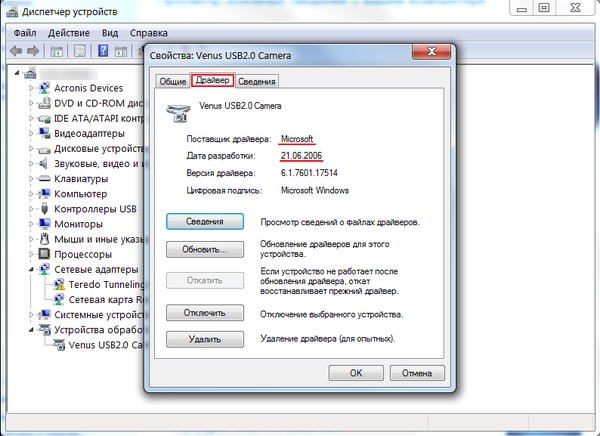Open the Файл menu
The image size is (600, 436).
click(x=25, y=33)
